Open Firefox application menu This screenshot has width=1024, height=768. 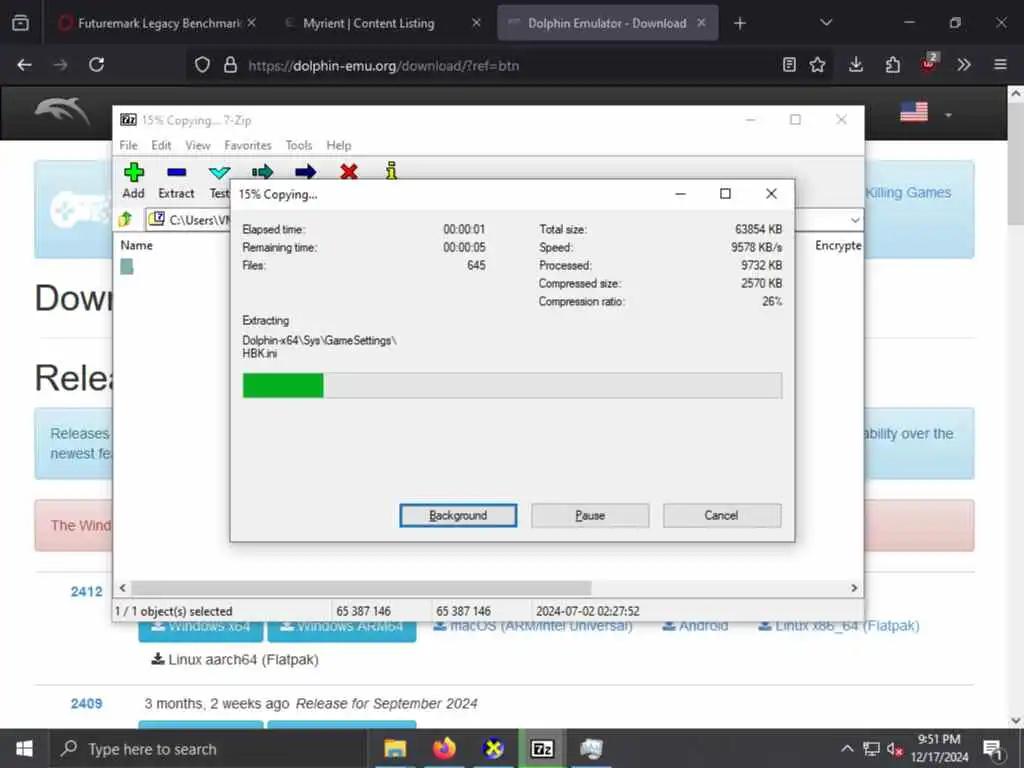[x=1000, y=65]
